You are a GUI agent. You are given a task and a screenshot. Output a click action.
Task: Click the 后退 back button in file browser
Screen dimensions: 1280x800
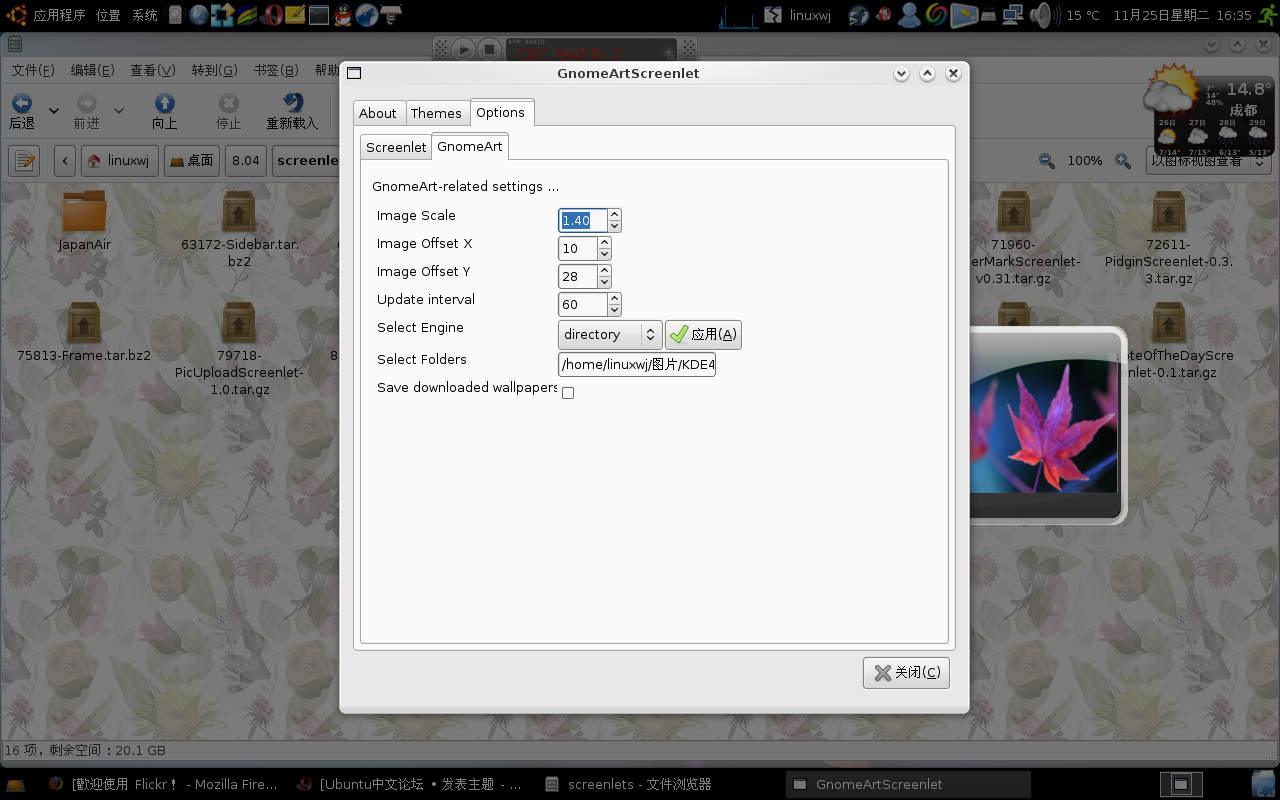point(22,111)
